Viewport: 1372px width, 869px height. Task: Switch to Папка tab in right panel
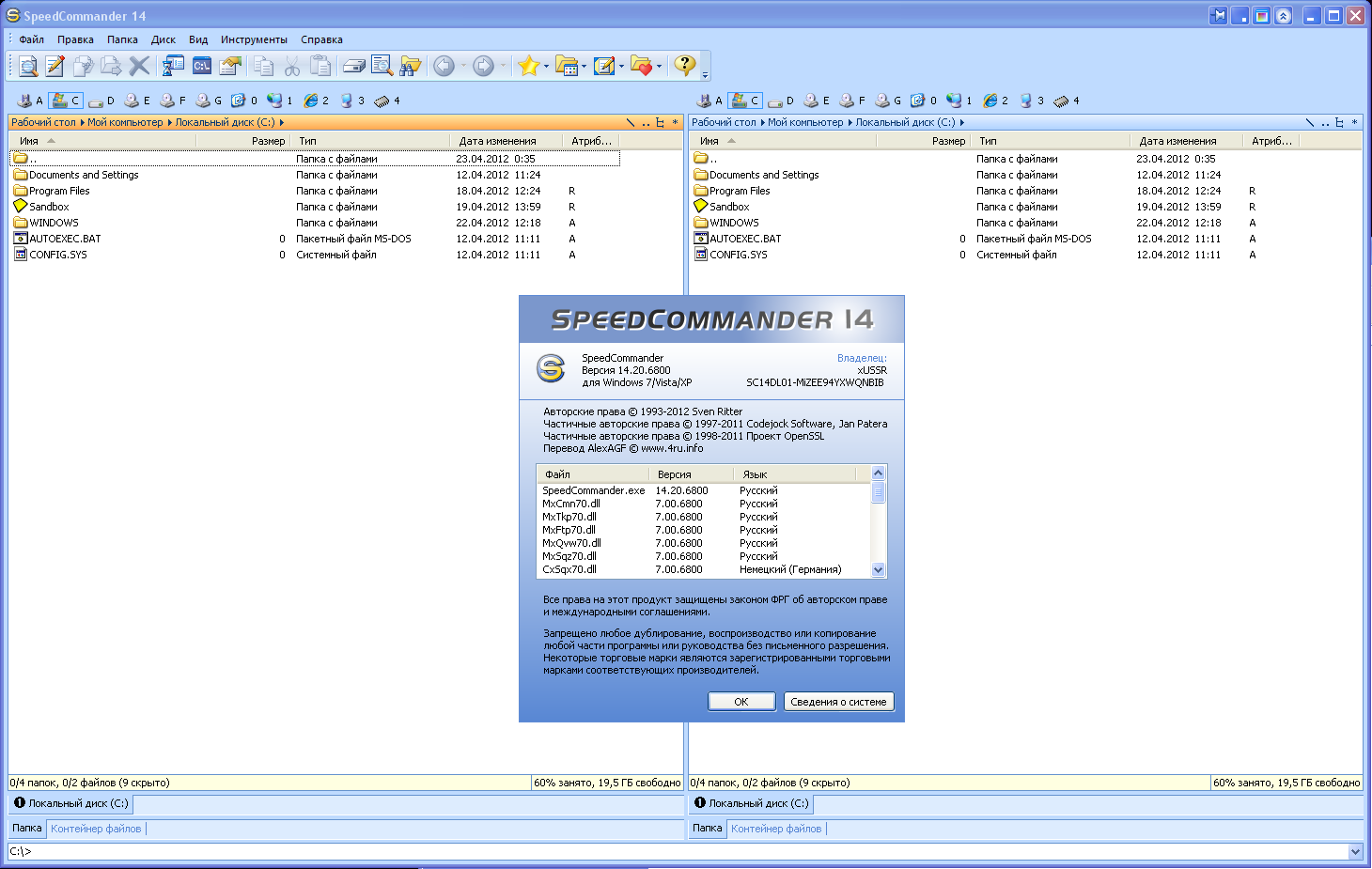(x=708, y=828)
